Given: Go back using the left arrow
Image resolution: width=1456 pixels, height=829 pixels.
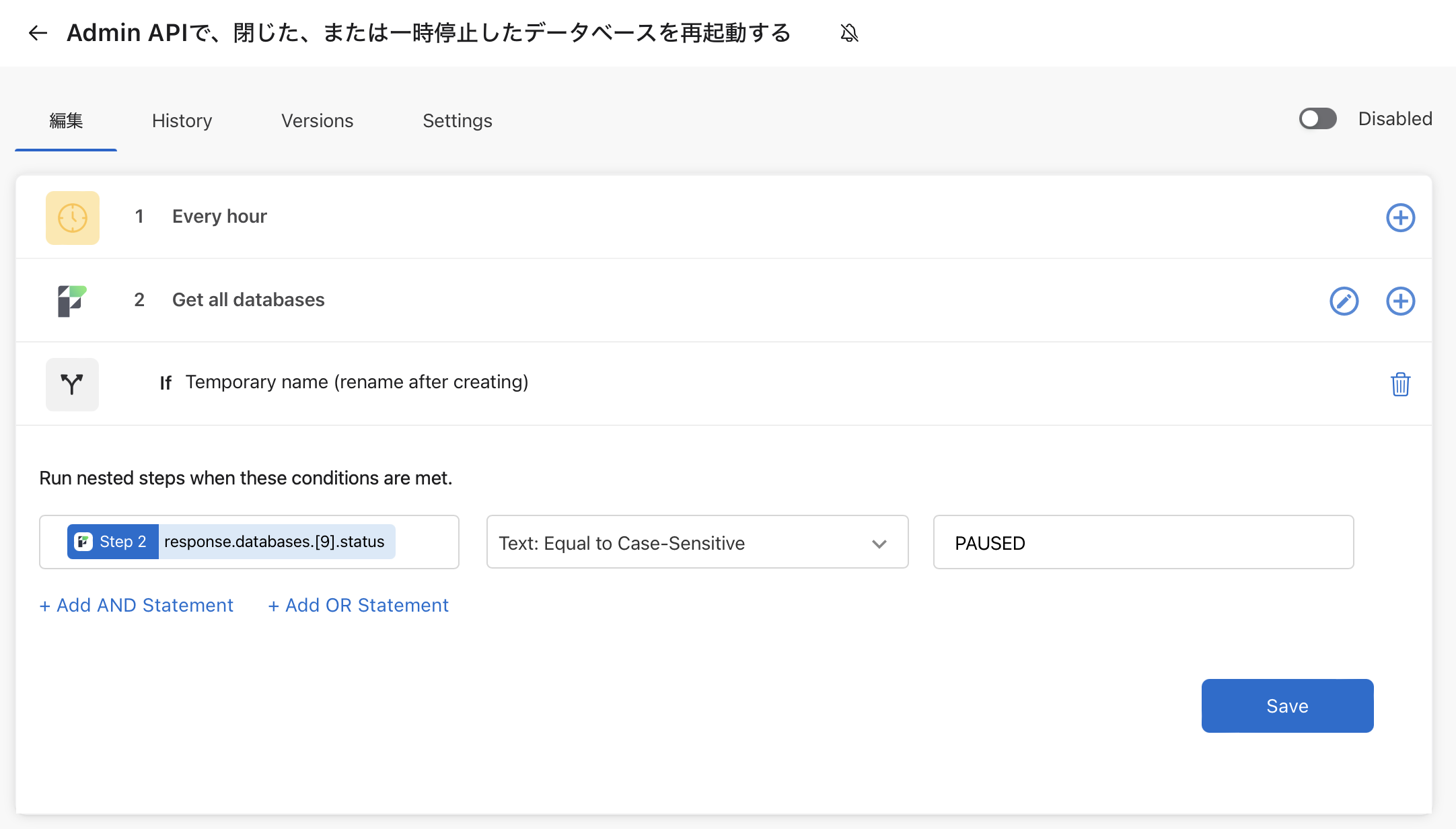Looking at the screenshot, I should 38,33.
